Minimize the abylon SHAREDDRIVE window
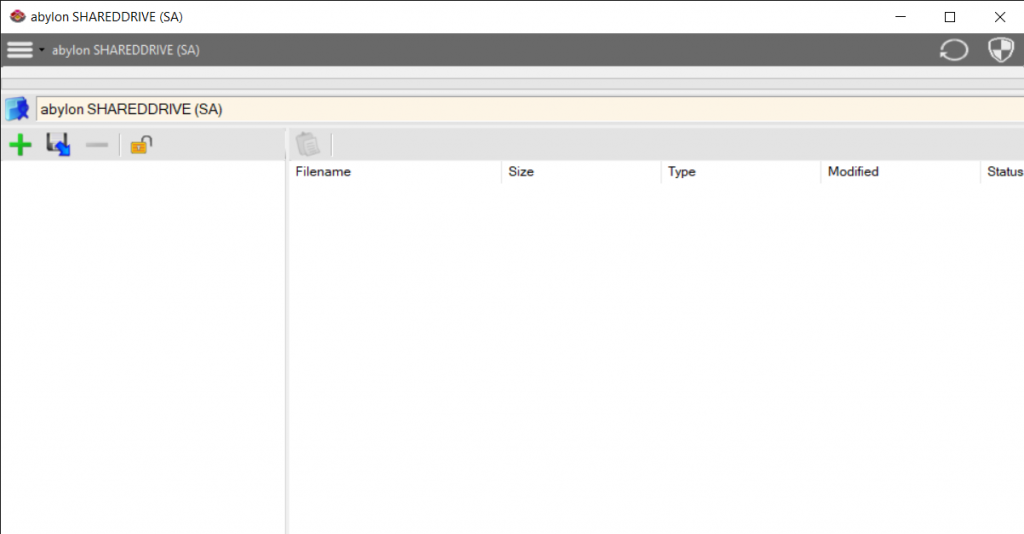Image resolution: width=1024 pixels, height=534 pixels. point(901,17)
